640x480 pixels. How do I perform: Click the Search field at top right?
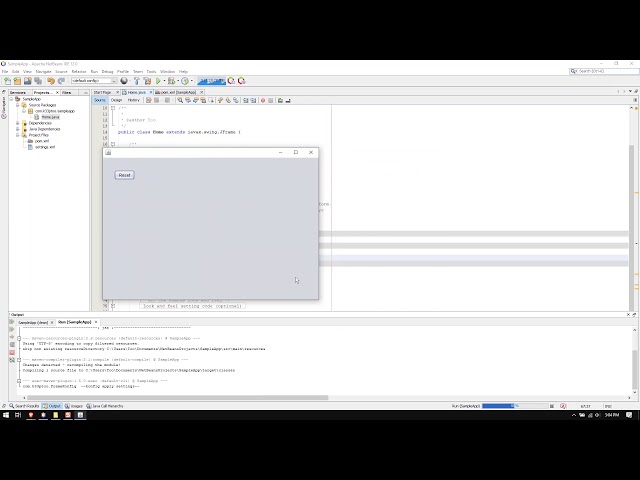pyautogui.click(x=604, y=71)
